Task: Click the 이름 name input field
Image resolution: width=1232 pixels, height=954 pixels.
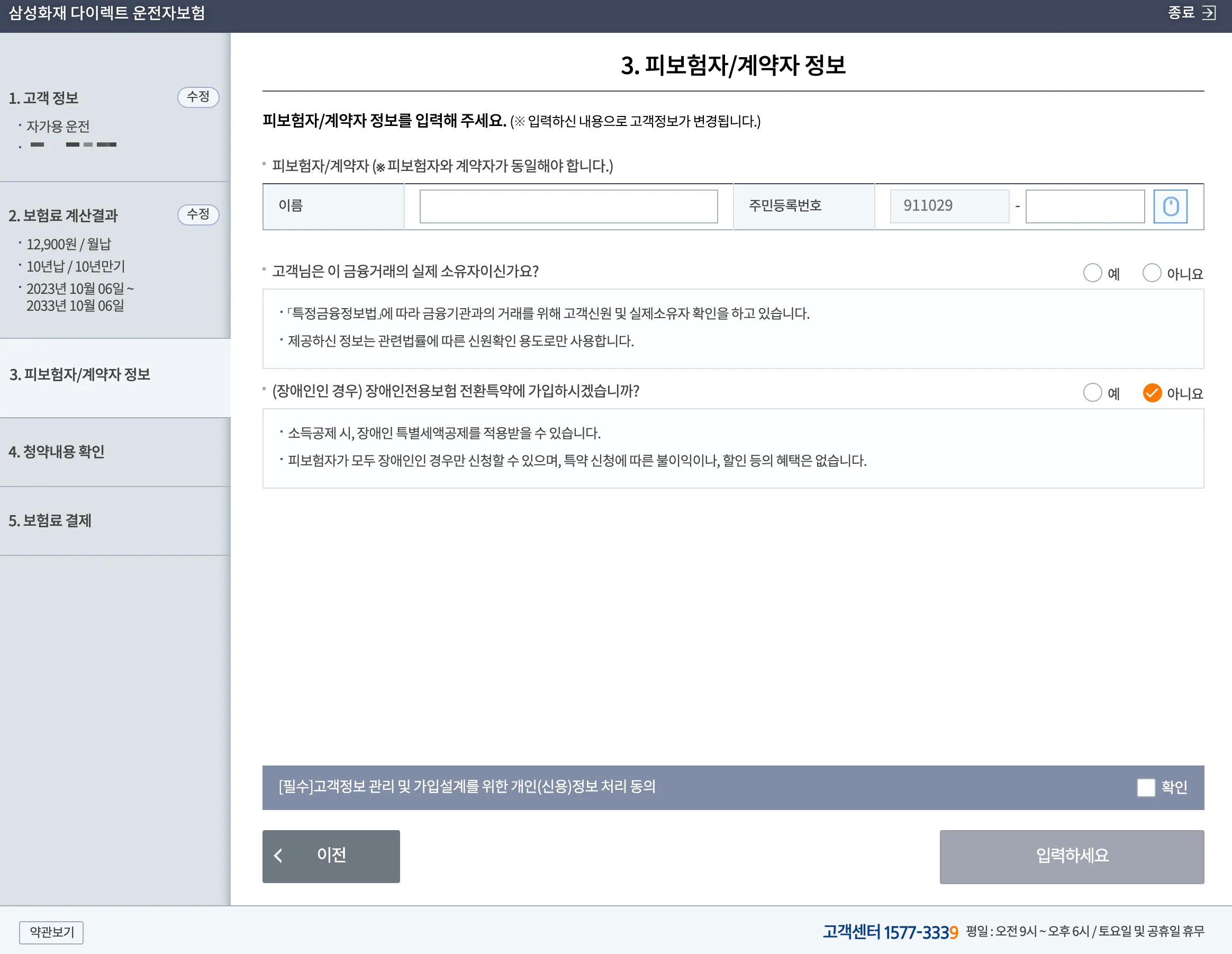Action: coord(568,206)
